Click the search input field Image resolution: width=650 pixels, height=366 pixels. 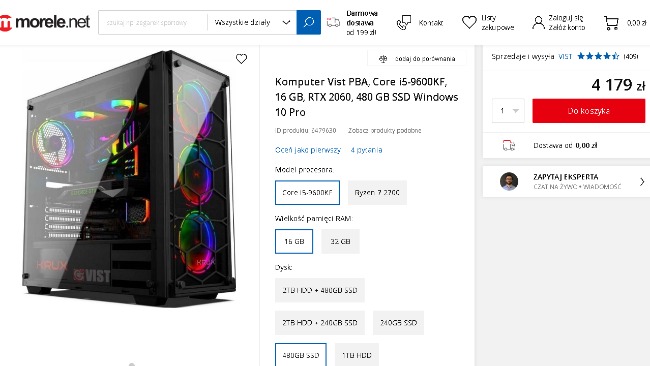[153, 22]
